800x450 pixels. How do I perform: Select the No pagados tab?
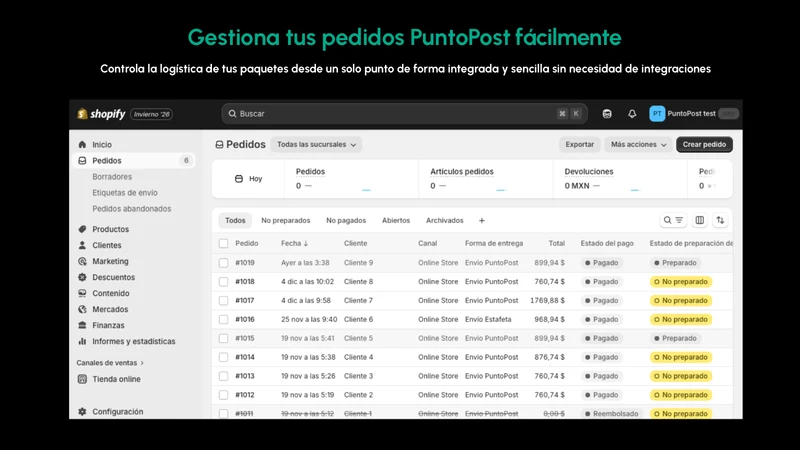(346, 220)
